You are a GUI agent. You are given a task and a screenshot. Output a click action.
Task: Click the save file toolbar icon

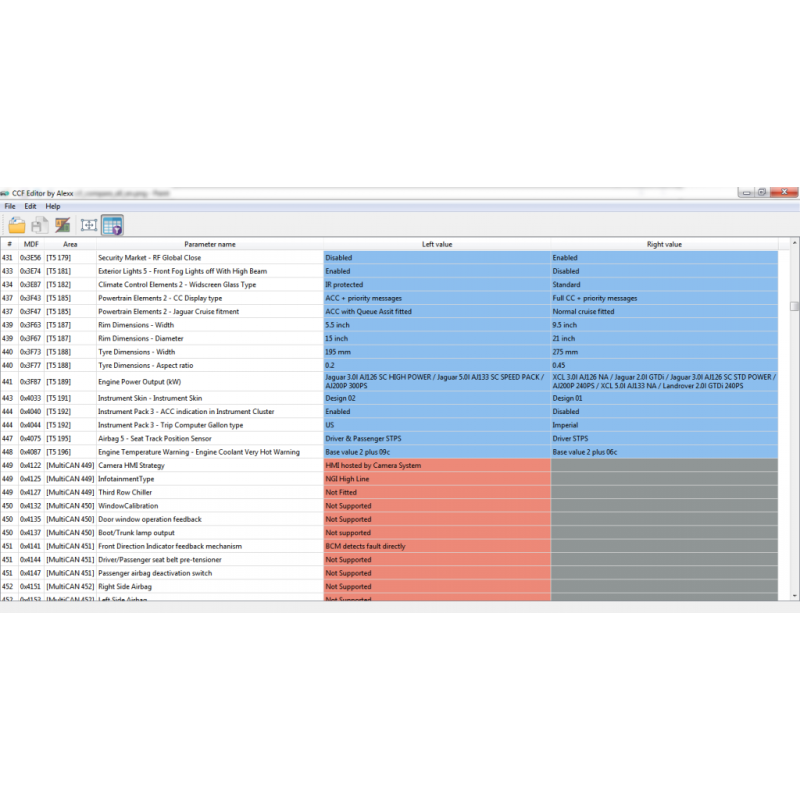coord(38,224)
